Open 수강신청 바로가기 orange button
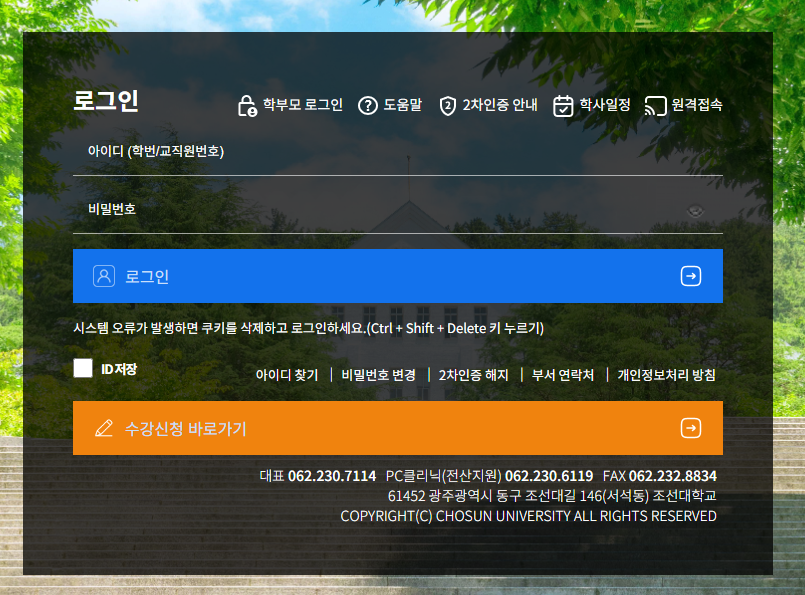This screenshot has width=805, height=595. [x=397, y=428]
